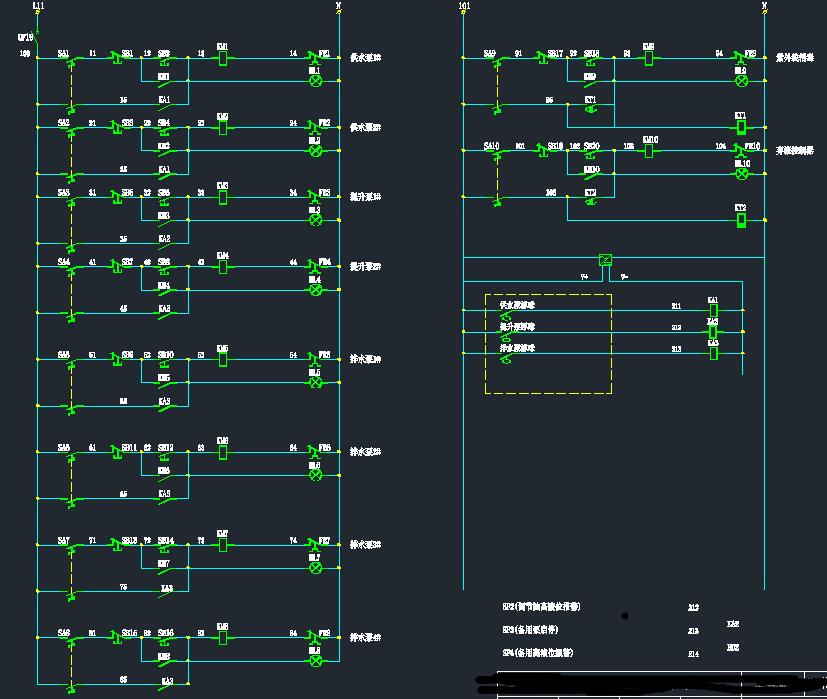Click the HL9 indicator lamp symbol
The image size is (827, 699).
tap(742, 81)
